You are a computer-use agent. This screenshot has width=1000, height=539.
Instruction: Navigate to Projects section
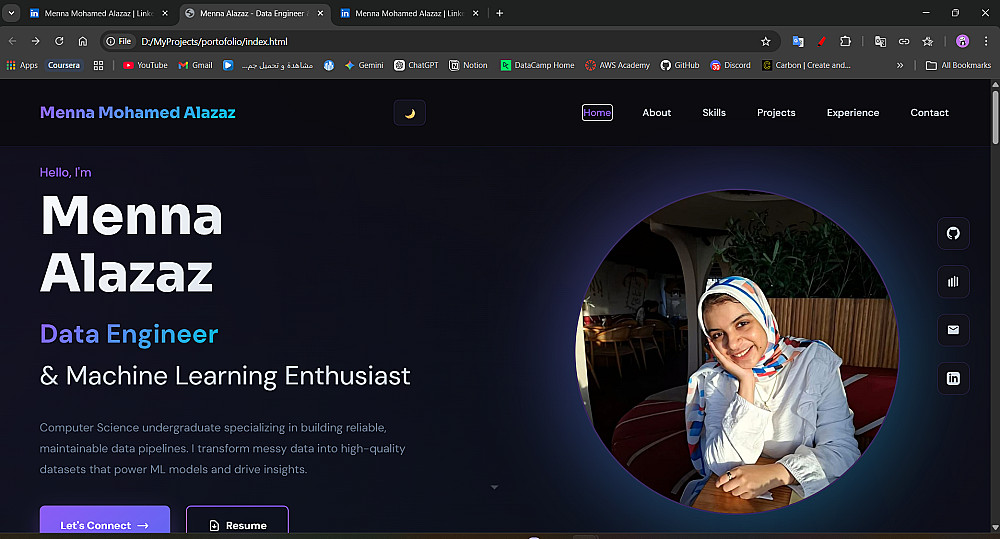click(776, 112)
